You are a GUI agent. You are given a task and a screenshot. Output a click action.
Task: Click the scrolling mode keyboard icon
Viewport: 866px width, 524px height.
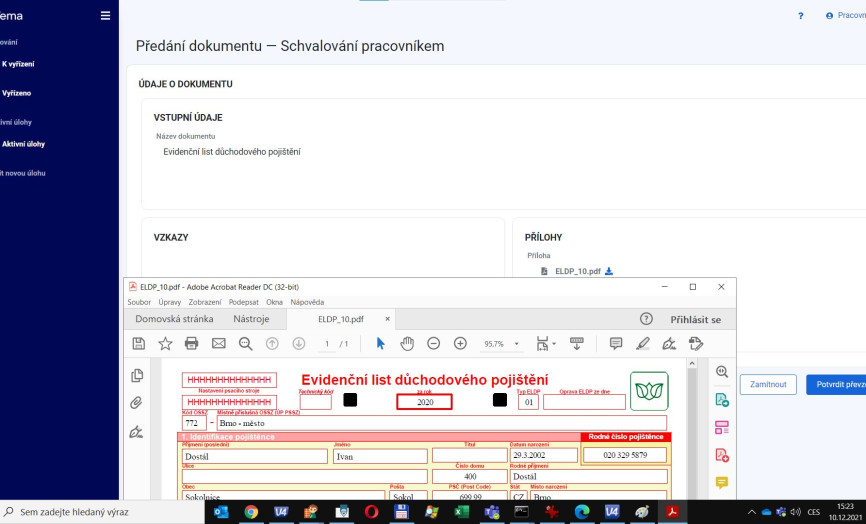577,343
